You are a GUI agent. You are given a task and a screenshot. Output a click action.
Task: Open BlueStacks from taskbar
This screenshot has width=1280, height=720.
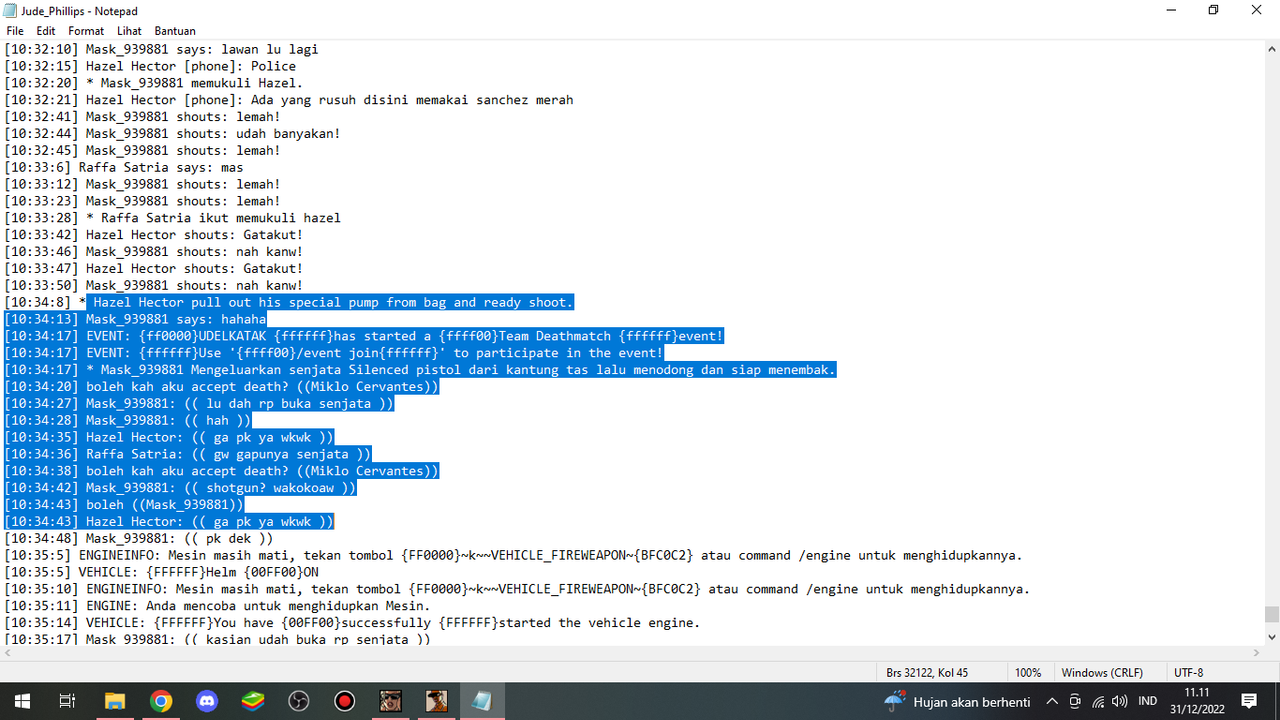click(x=253, y=701)
